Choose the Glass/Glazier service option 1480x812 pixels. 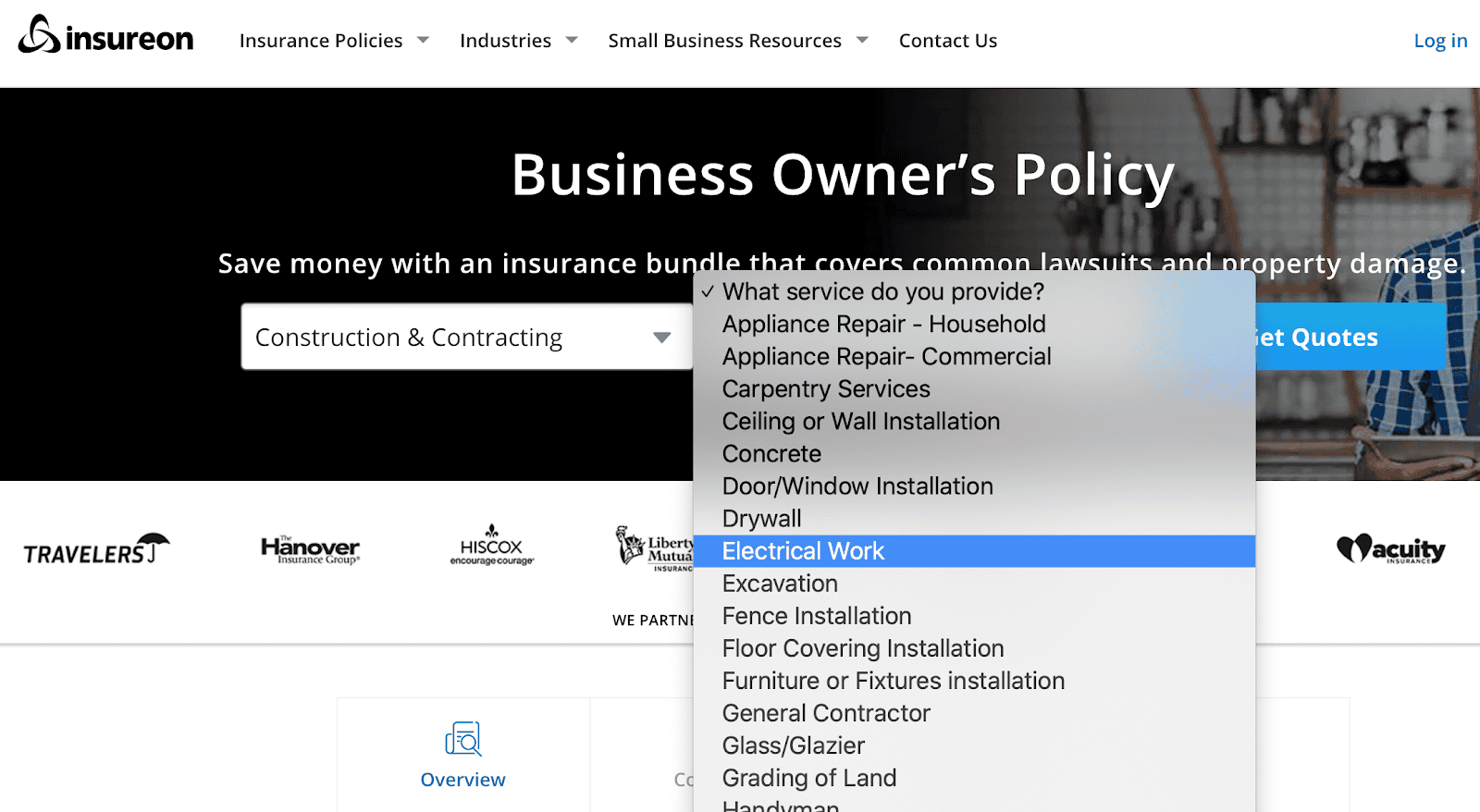pyautogui.click(x=794, y=745)
